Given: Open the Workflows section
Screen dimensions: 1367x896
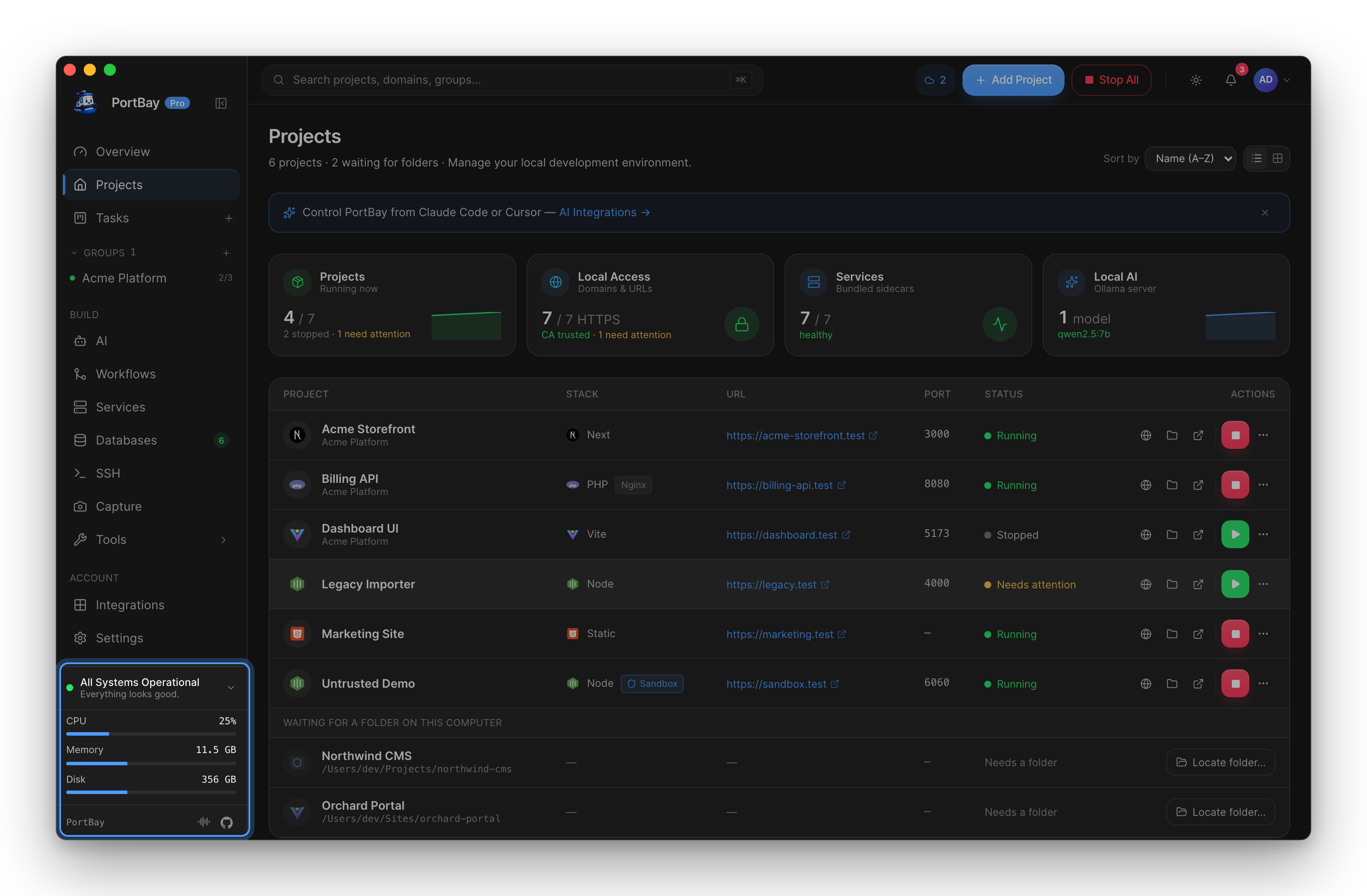Looking at the screenshot, I should click(x=151, y=374).
